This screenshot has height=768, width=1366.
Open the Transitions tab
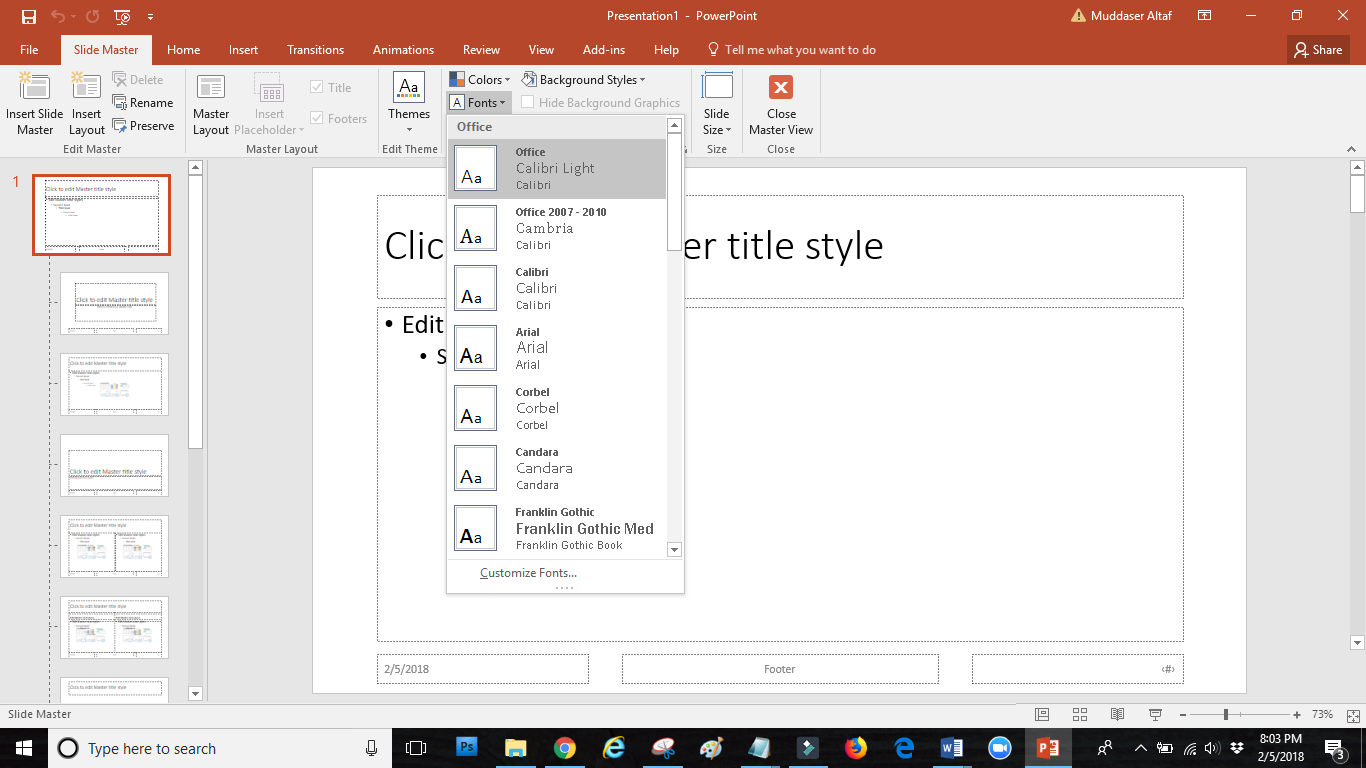315,50
